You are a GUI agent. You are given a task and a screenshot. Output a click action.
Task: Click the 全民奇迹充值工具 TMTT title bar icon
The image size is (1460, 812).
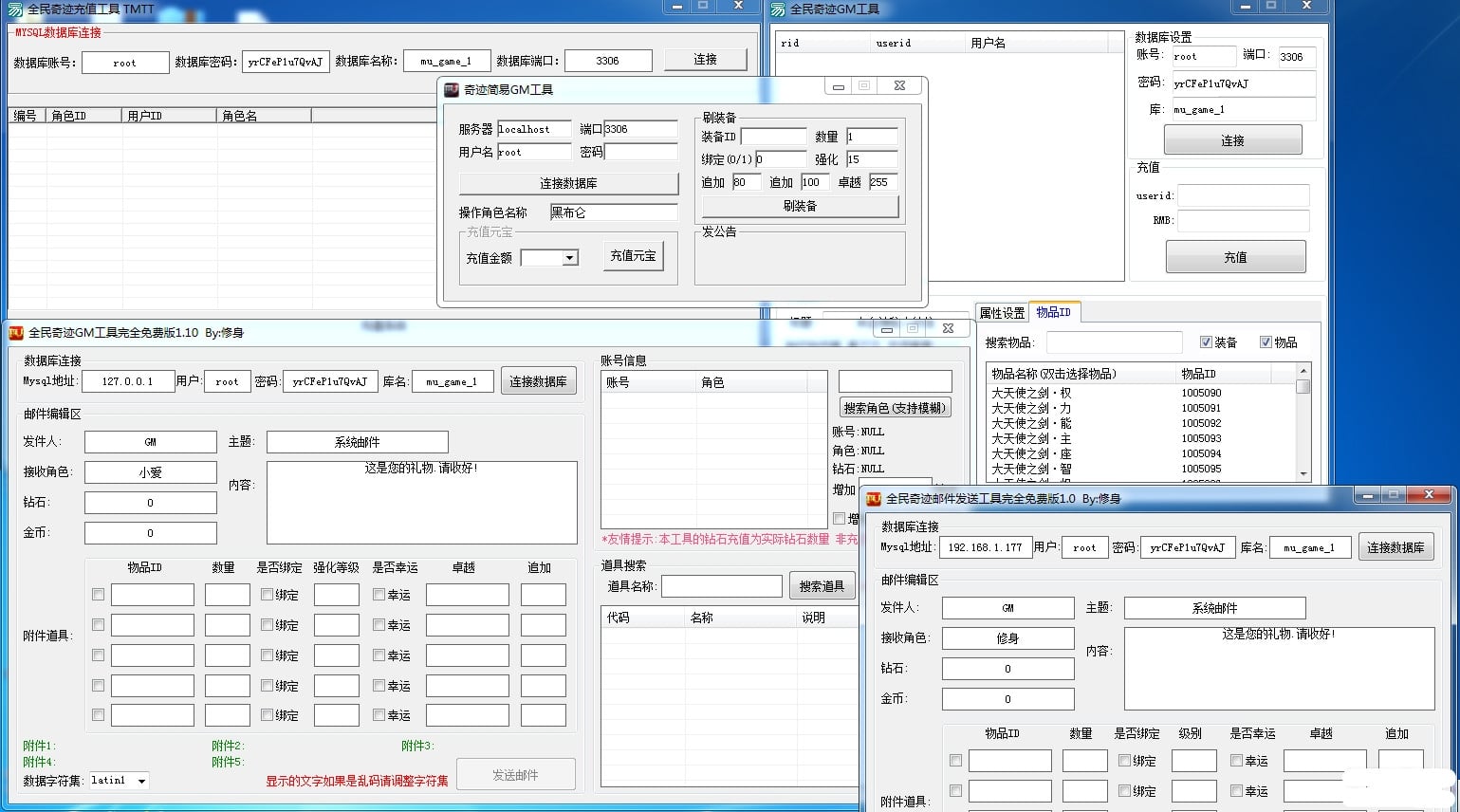(15, 9)
